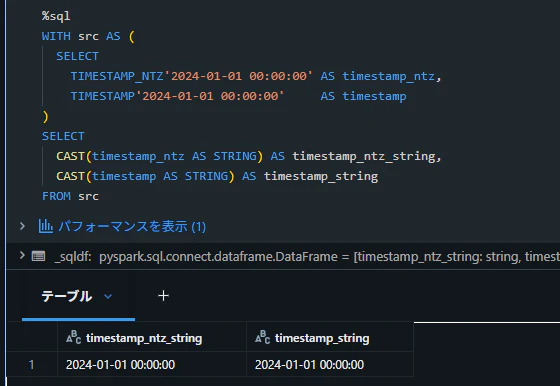Select the timestamp_string value cell in row 1
This screenshot has height=386, width=560.
pyautogui.click(x=330, y=364)
